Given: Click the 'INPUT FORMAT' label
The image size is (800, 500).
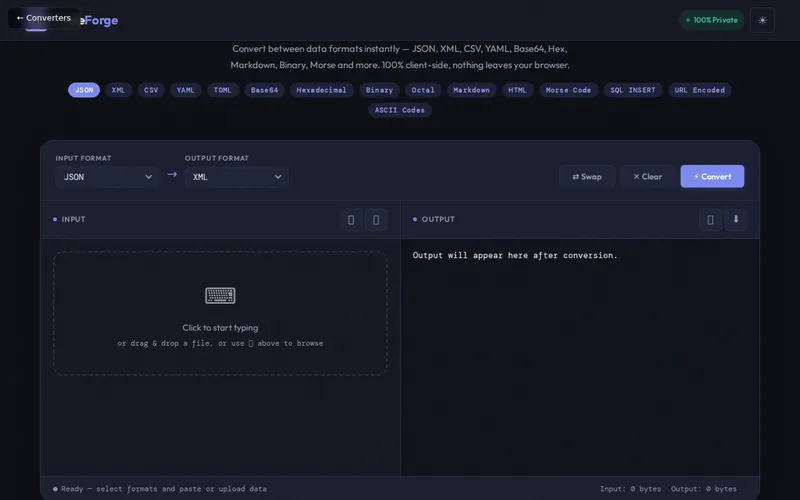Looking at the screenshot, I should click(x=83, y=158).
